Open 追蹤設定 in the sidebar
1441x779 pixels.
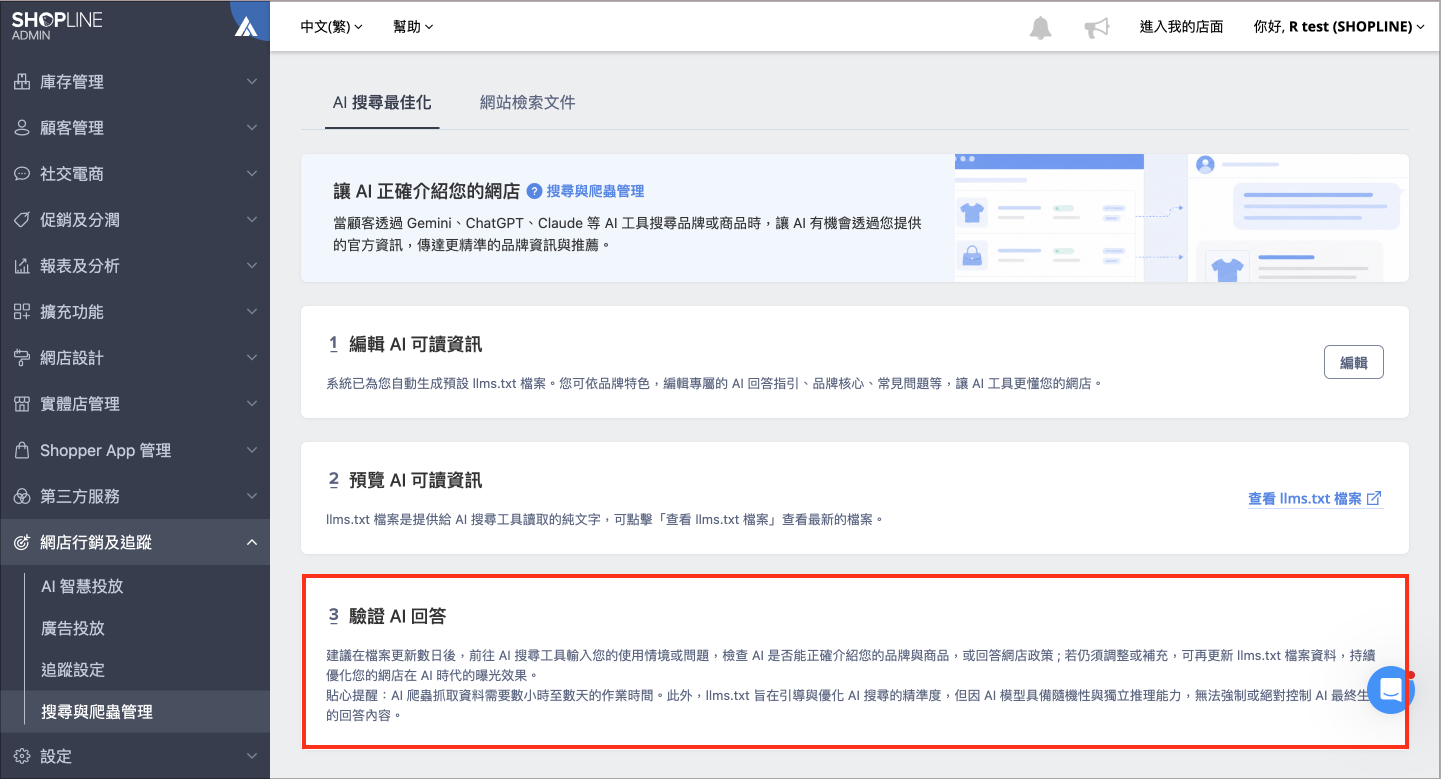coord(73,670)
